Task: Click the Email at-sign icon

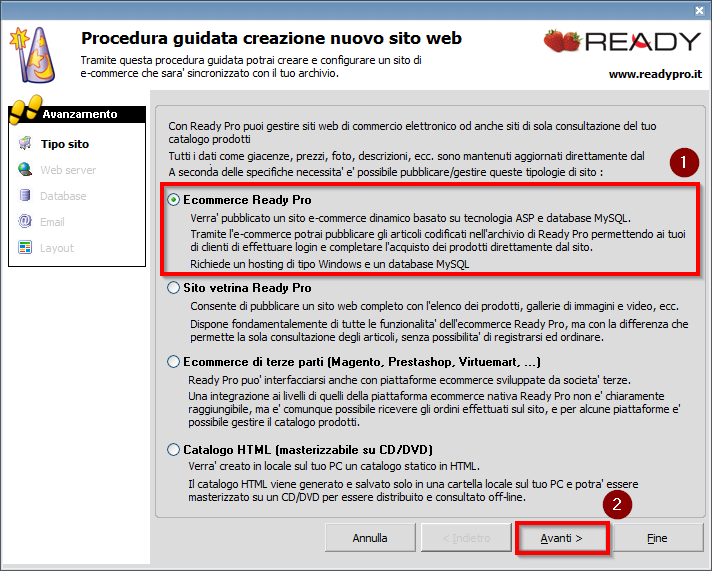Action: point(25,221)
